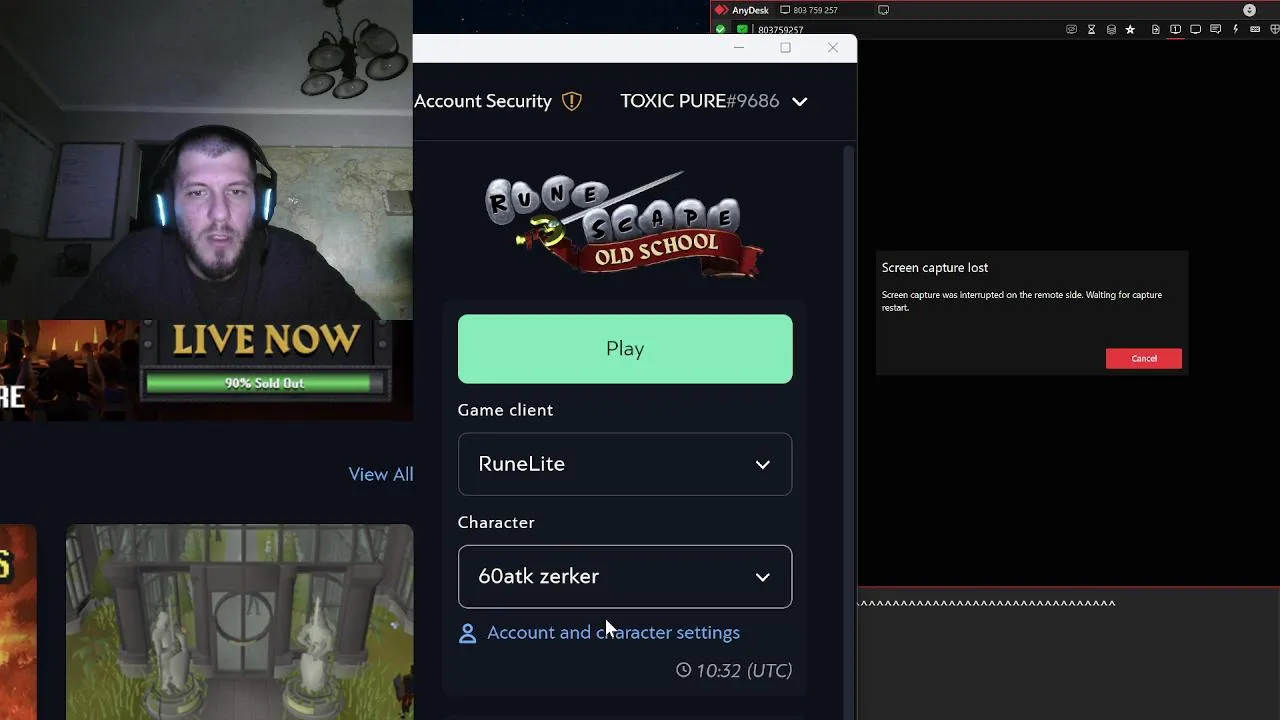
Task: Open the Old School RuneScape logo
Action: coord(625,225)
